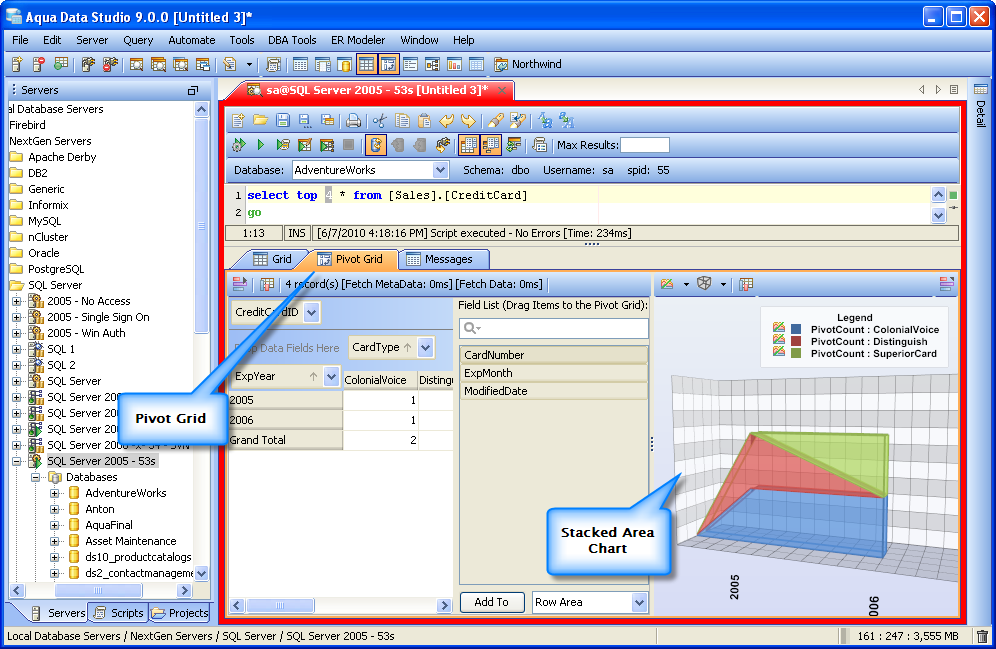Image resolution: width=996 pixels, height=649 pixels.
Task: Switch to the Grid results tab
Action: [x=272, y=259]
